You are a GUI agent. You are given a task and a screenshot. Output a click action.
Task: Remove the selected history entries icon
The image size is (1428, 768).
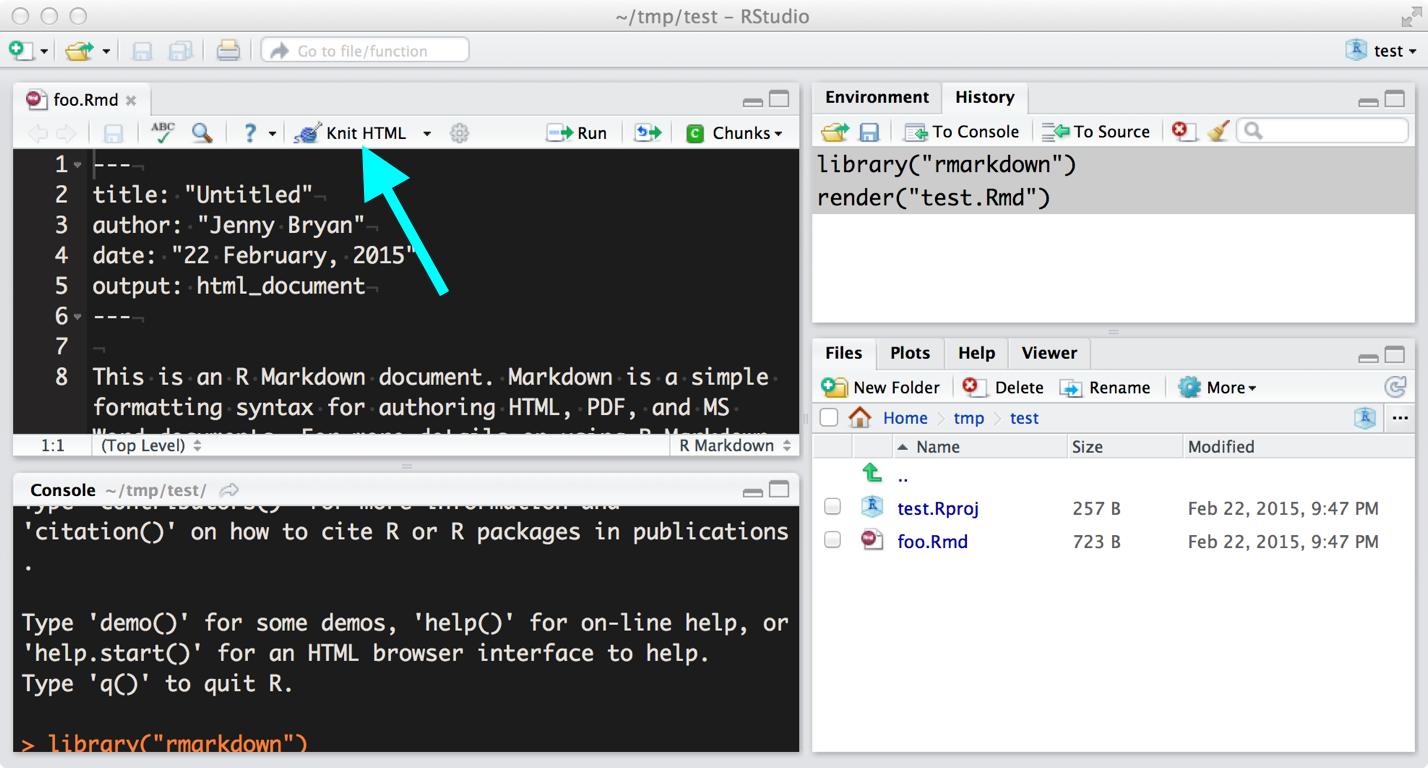point(1183,132)
